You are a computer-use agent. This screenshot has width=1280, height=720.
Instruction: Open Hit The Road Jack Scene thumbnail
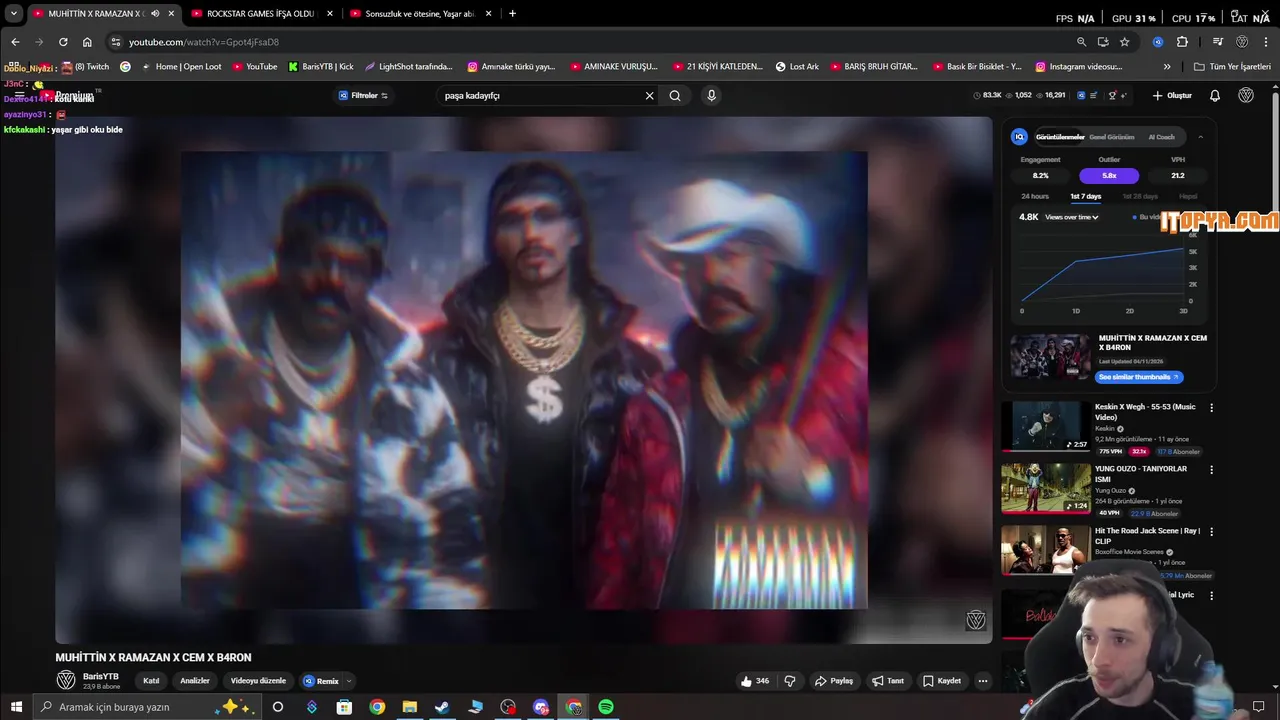[x=1046, y=550]
